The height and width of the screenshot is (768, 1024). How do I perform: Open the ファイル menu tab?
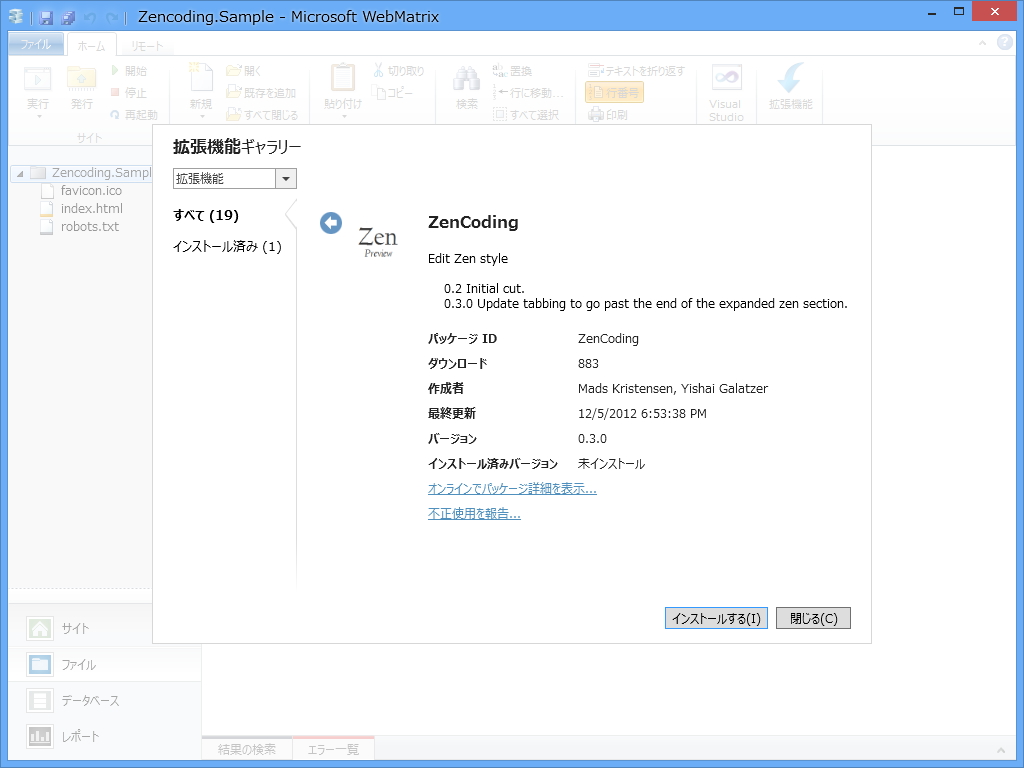[35, 44]
